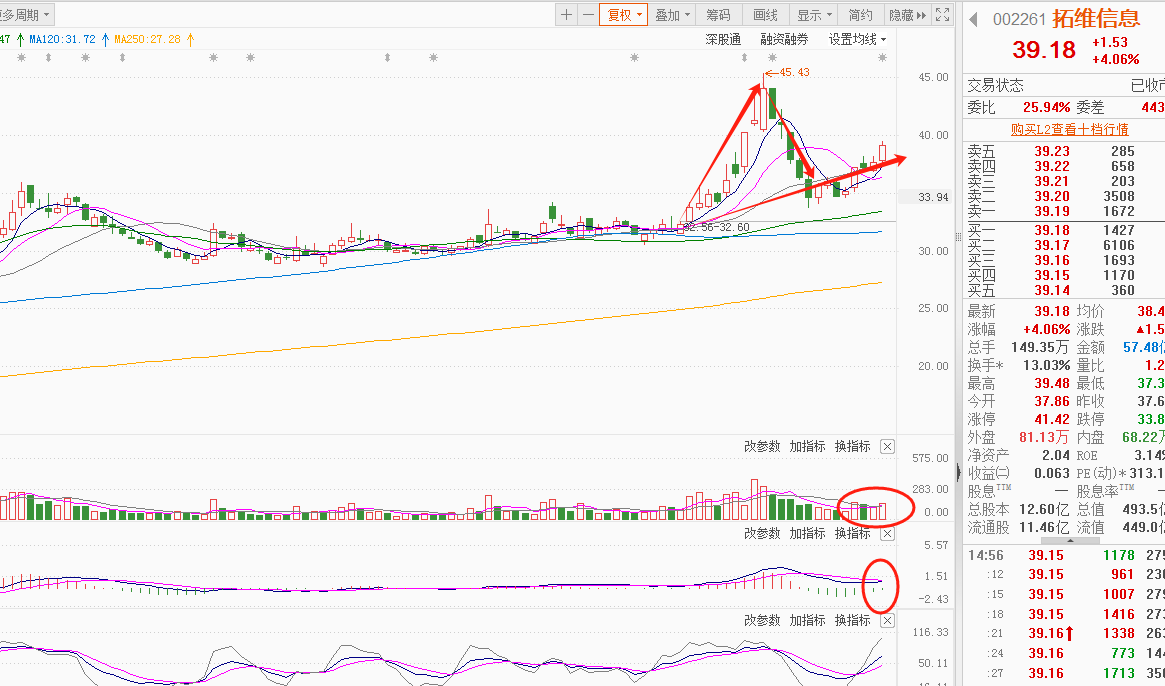The height and width of the screenshot is (686, 1165).
Task: Expand the 显示 display dropdown
Action: point(814,15)
